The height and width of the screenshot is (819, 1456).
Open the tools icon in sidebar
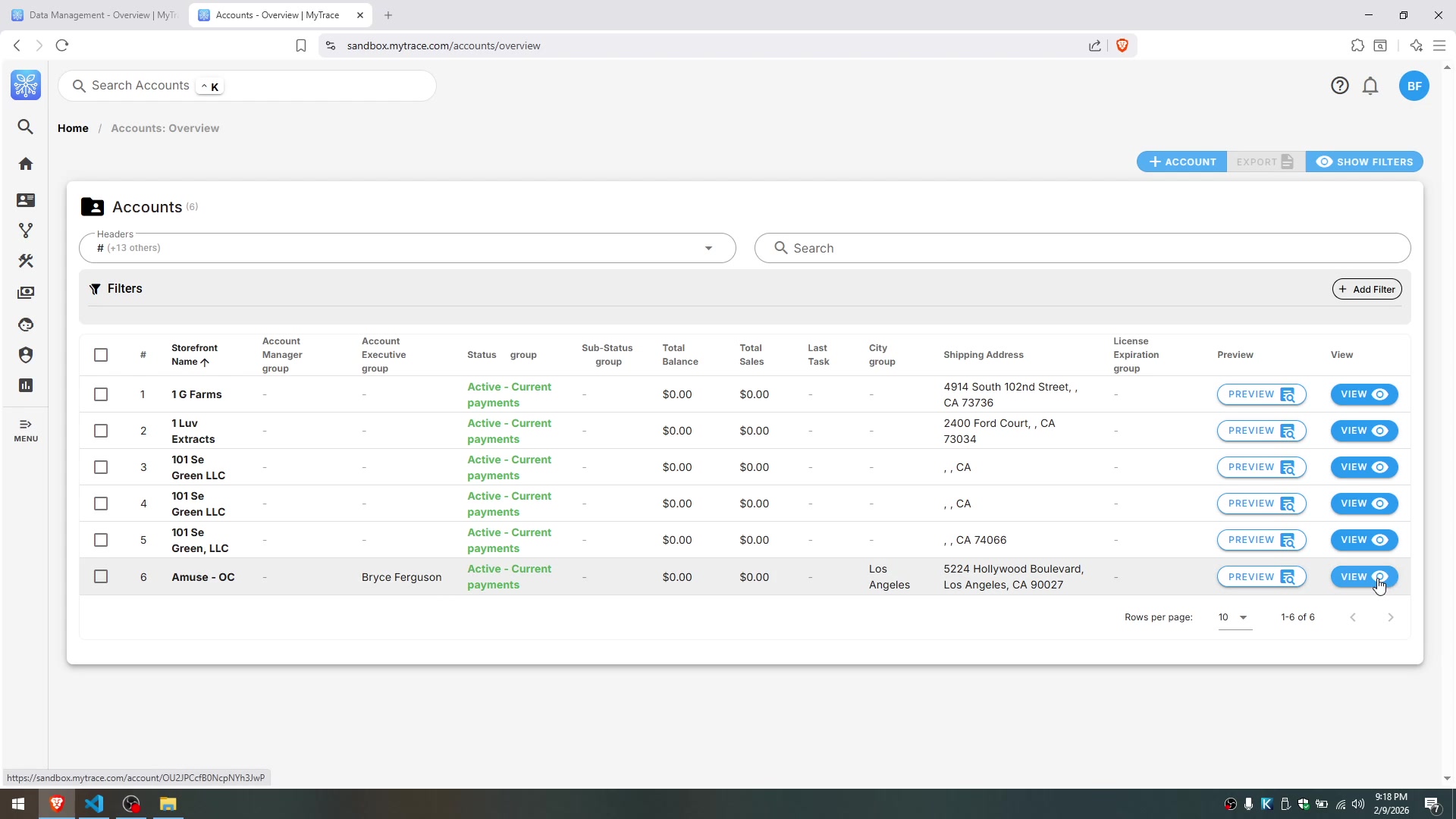click(26, 261)
